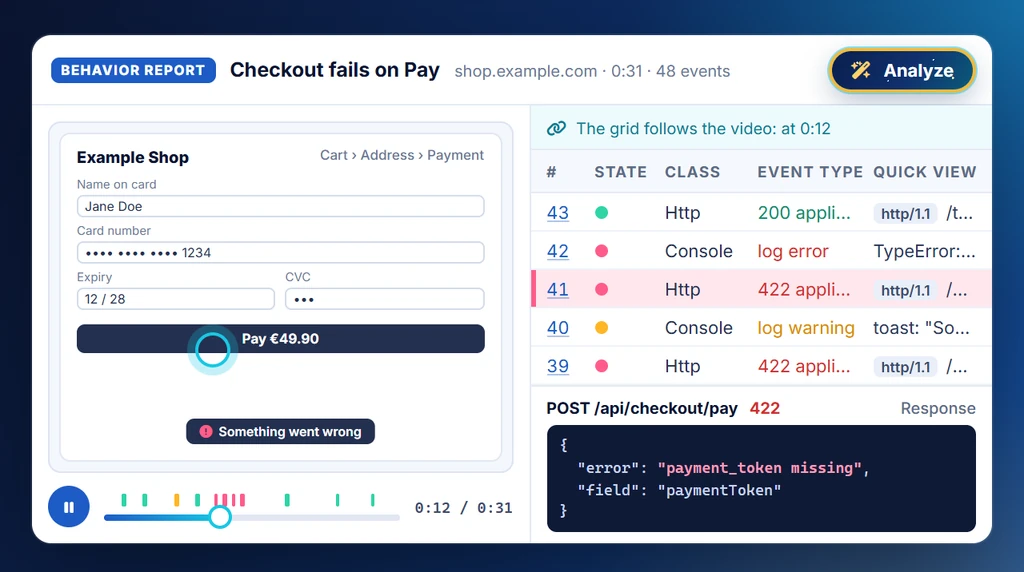
Task: Click the http/1.1 tag in row 41
Action: 905,291
